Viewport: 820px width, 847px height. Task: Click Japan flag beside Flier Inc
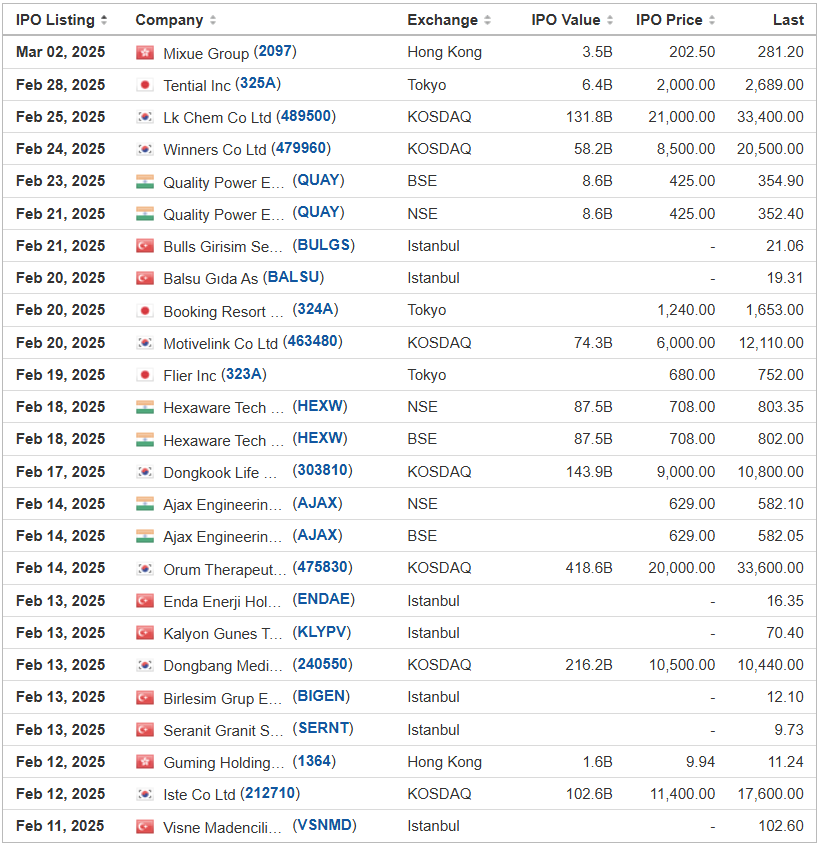coord(145,375)
